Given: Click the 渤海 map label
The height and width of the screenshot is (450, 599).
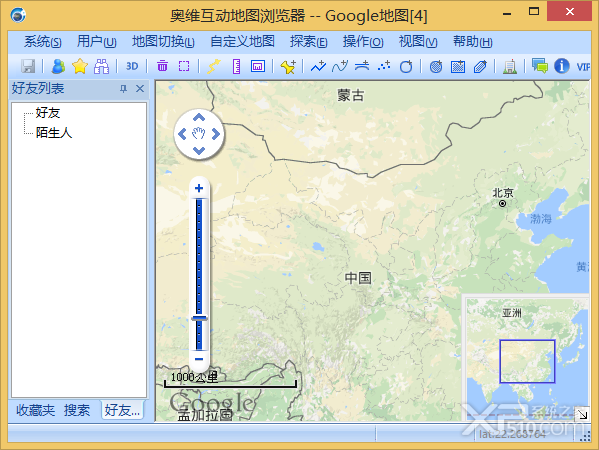Looking at the screenshot, I should coord(541,219).
